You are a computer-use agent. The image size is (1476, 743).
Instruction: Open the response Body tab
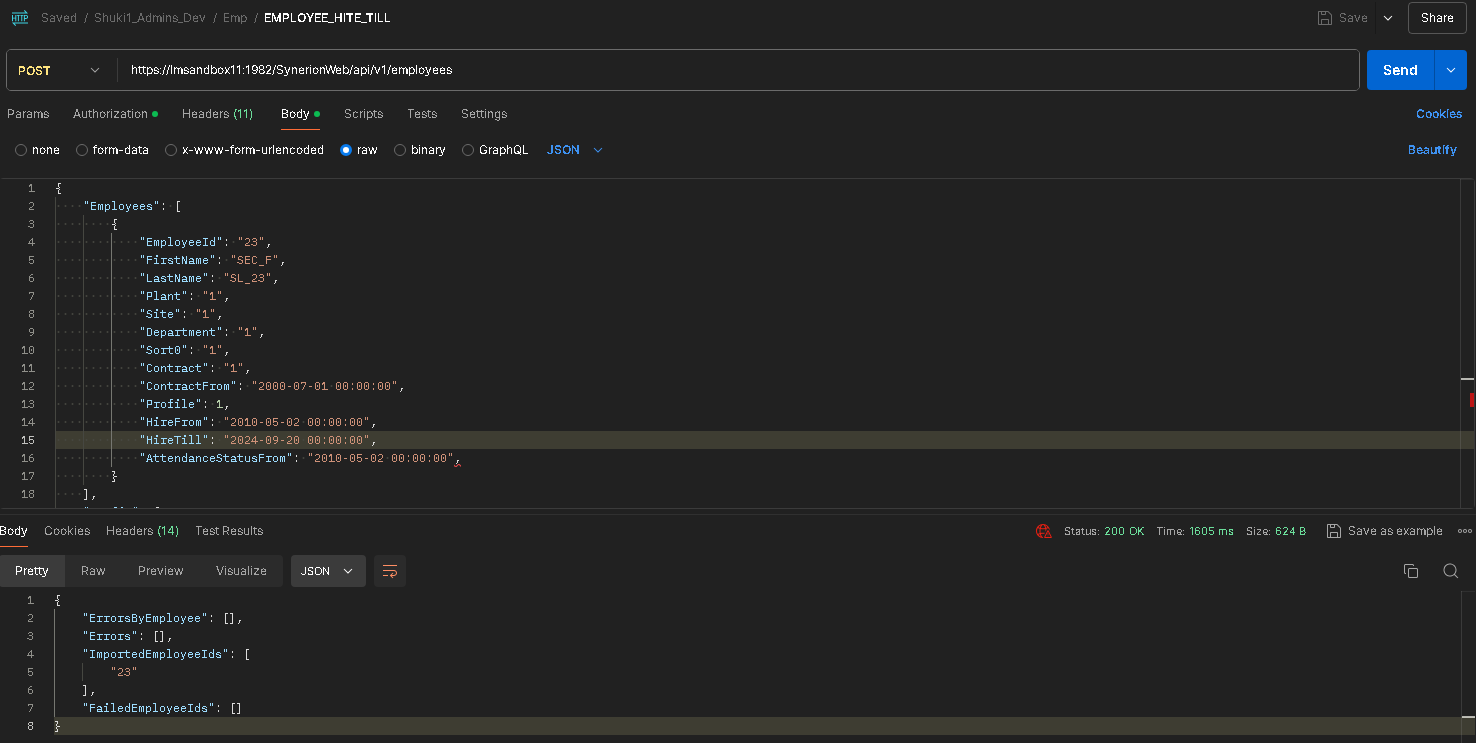pos(14,531)
